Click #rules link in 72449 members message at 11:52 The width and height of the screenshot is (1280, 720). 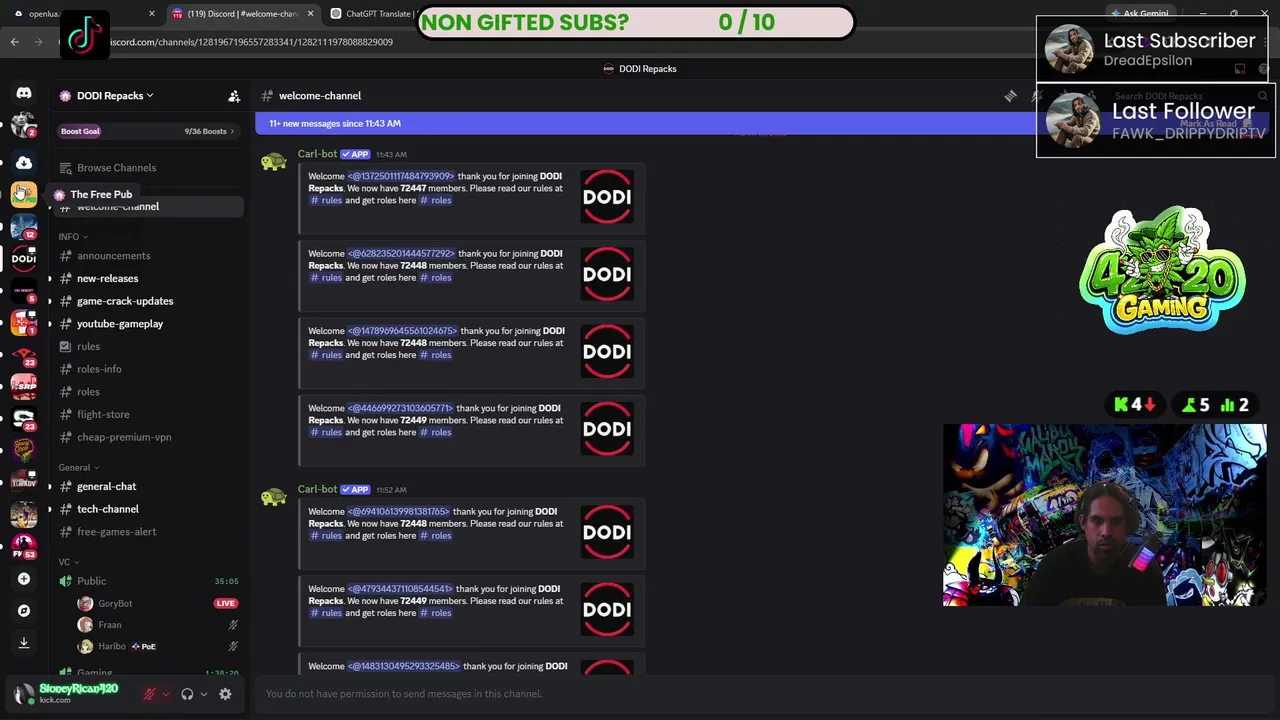tap(326, 613)
